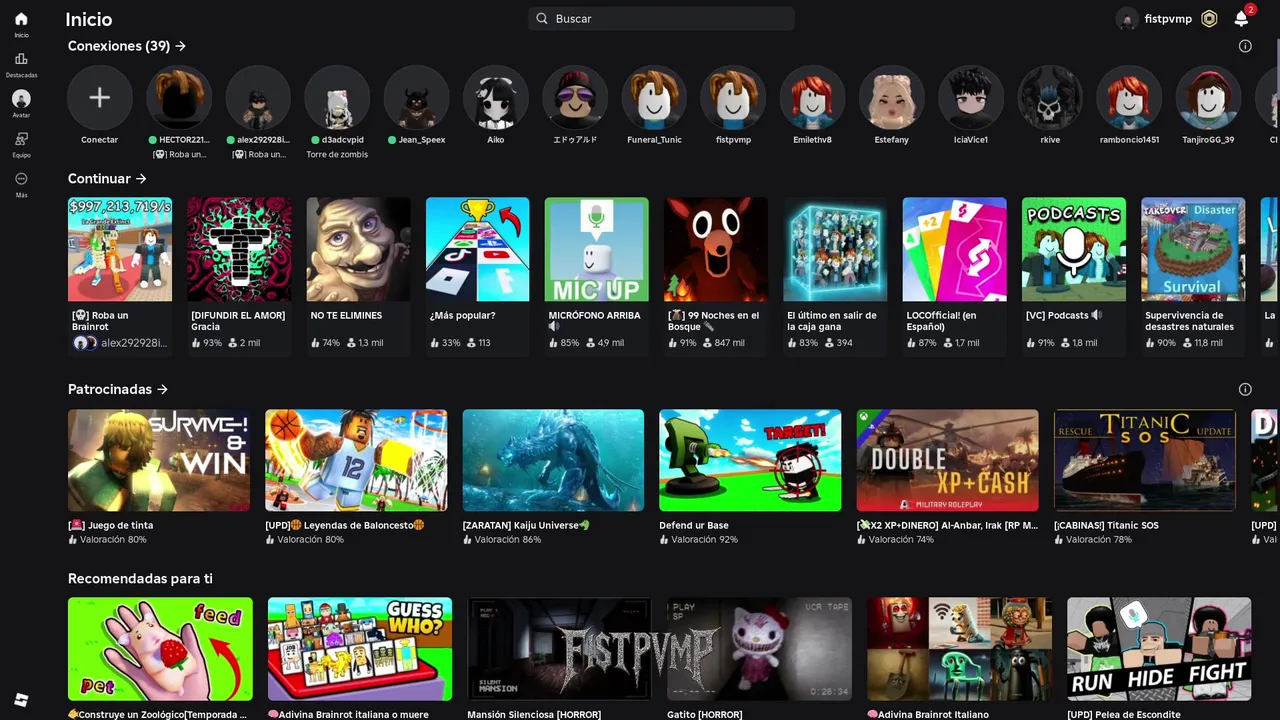Image resolution: width=1280 pixels, height=720 pixels.
Task: Open Al-Anbar, Irak sponsored thumbnail
Action: click(x=948, y=460)
